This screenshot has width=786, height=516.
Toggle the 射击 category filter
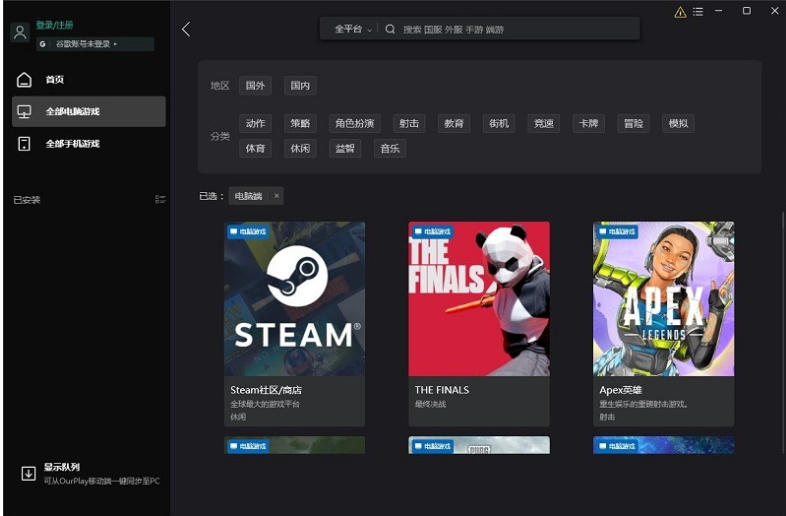(409, 124)
